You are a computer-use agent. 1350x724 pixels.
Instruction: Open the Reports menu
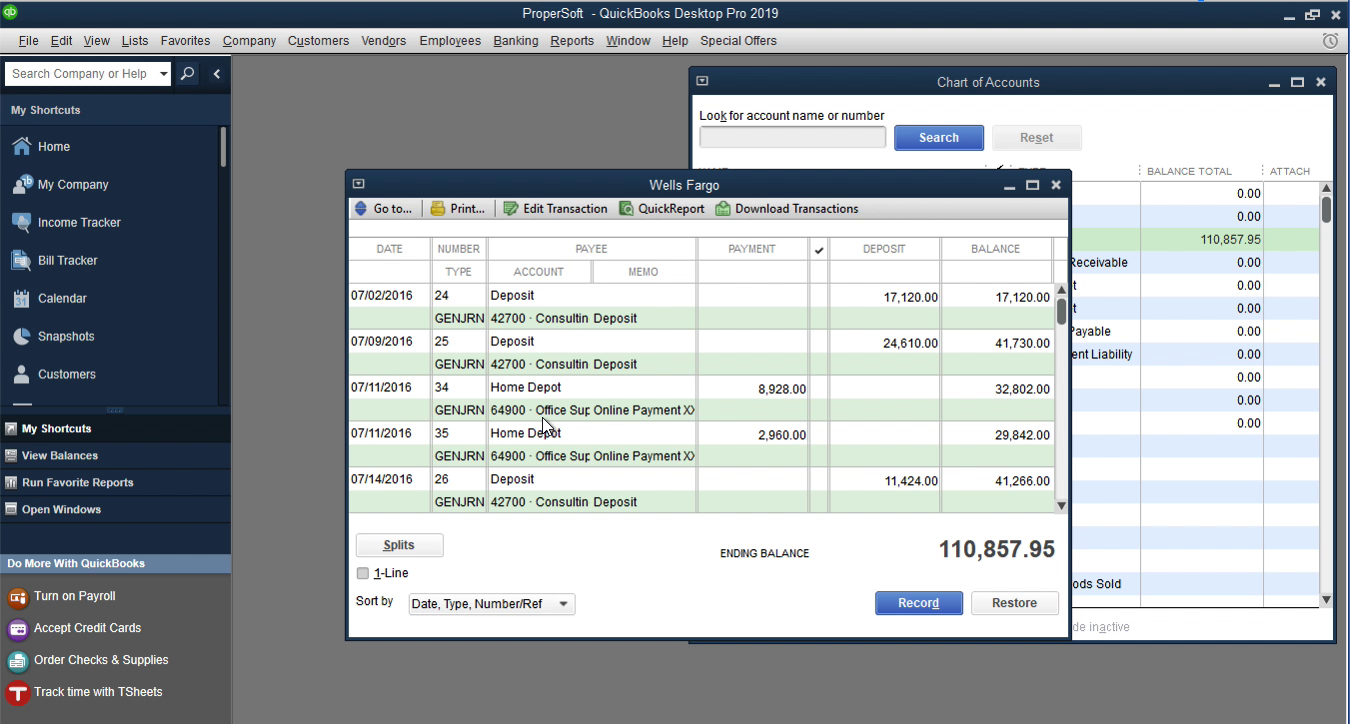[x=572, y=41]
